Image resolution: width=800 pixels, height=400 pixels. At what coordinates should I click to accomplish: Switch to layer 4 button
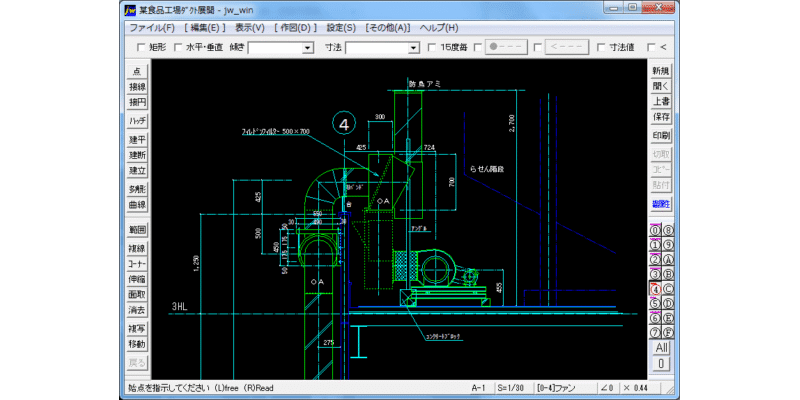point(655,289)
